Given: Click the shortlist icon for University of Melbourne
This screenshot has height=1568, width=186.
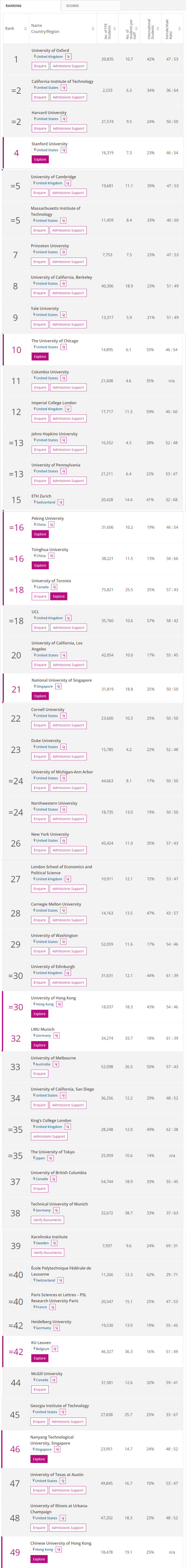Looking at the screenshot, I should [x=56, y=1064].
